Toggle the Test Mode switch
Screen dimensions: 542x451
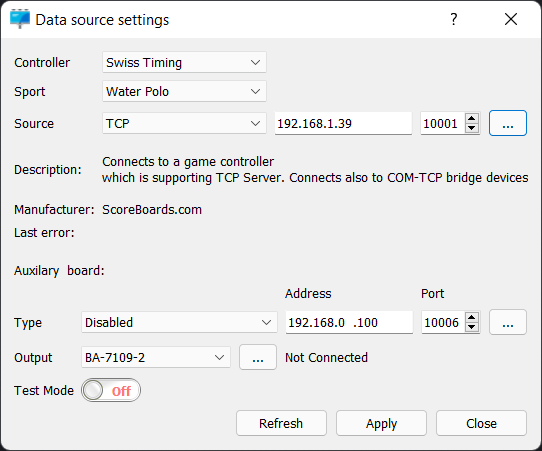(x=111, y=390)
